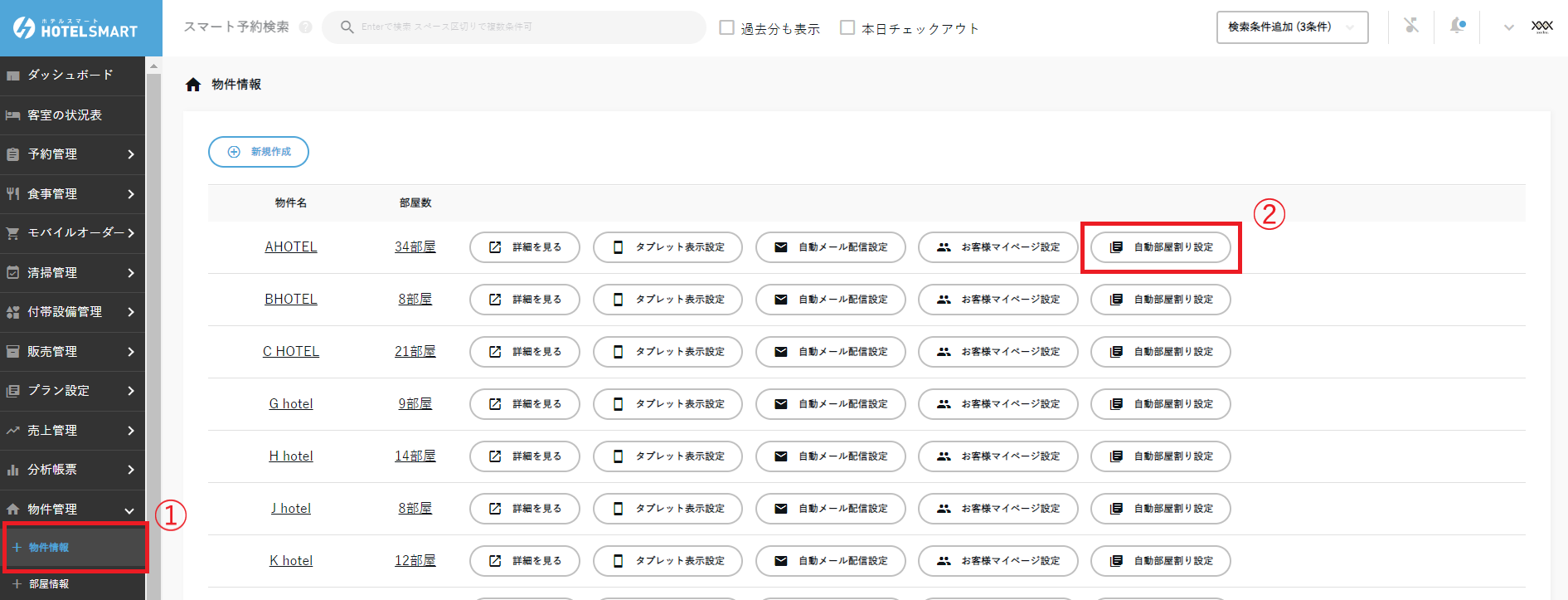Select 部屋情報 in the sidebar submenu
The image size is (1568, 600).
tap(49, 584)
